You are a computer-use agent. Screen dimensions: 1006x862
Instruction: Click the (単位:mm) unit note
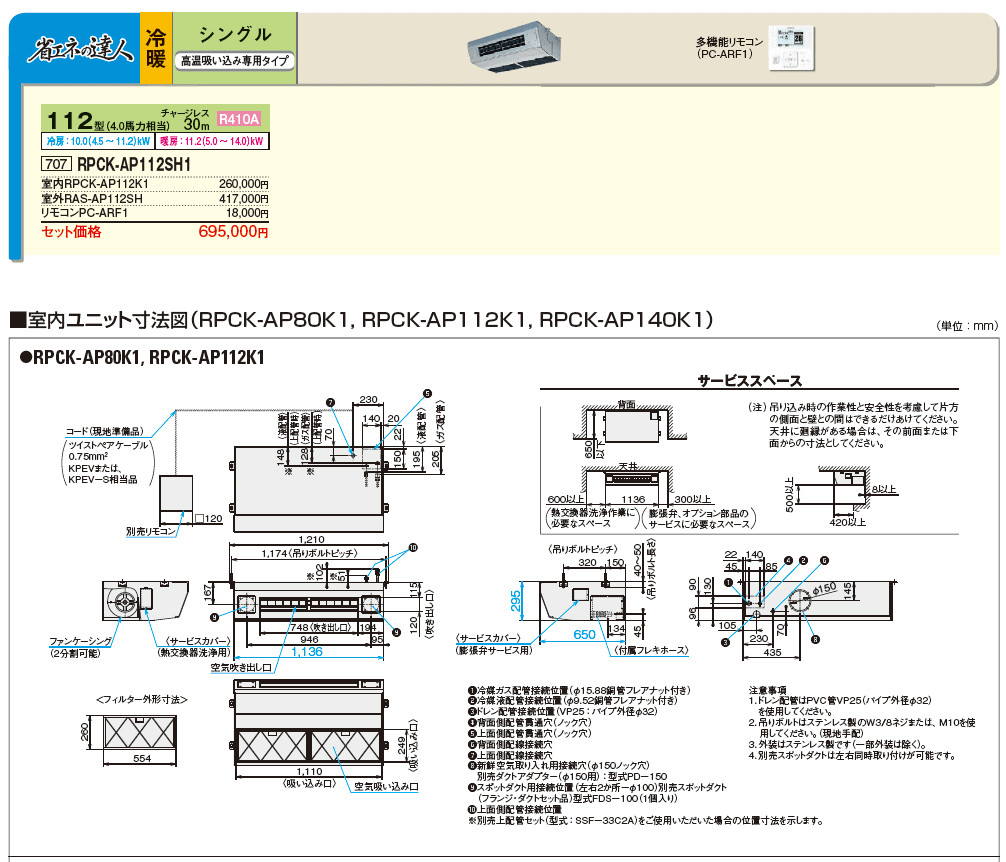(967, 326)
